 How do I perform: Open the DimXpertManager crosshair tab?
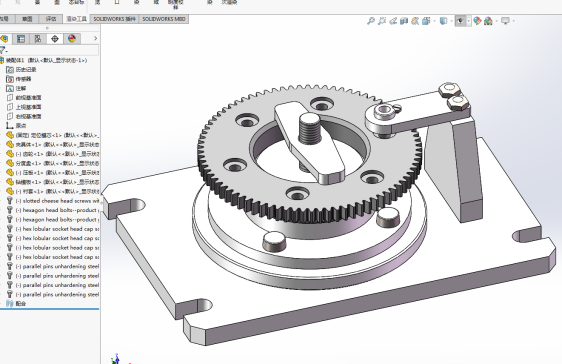click(x=55, y=39)
